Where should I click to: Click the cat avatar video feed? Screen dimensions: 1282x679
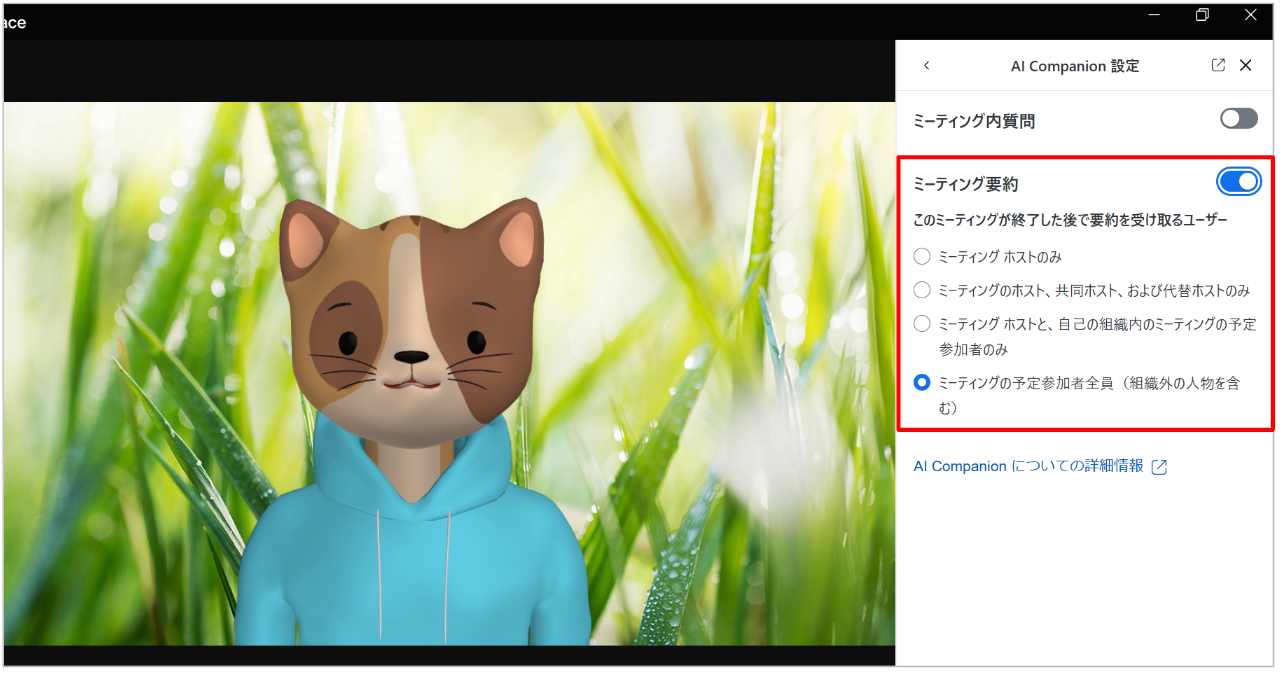coord(449,374)
